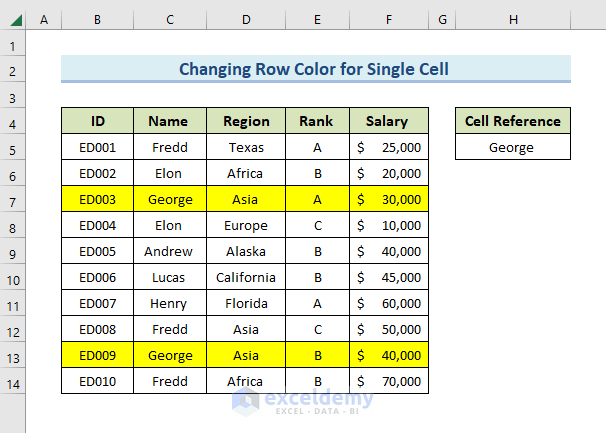Screen dimensions: 606x433
Task: Select the cell containing George under Cell Reference
Action: point(512,148)
